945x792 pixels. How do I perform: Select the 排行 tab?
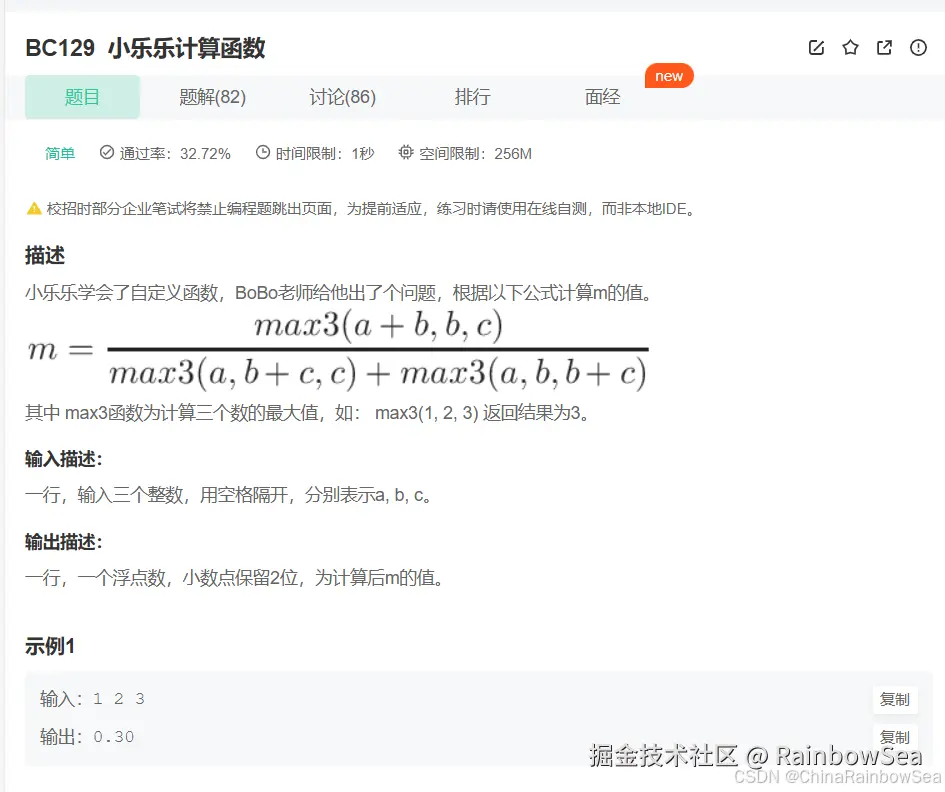[472, 97]
